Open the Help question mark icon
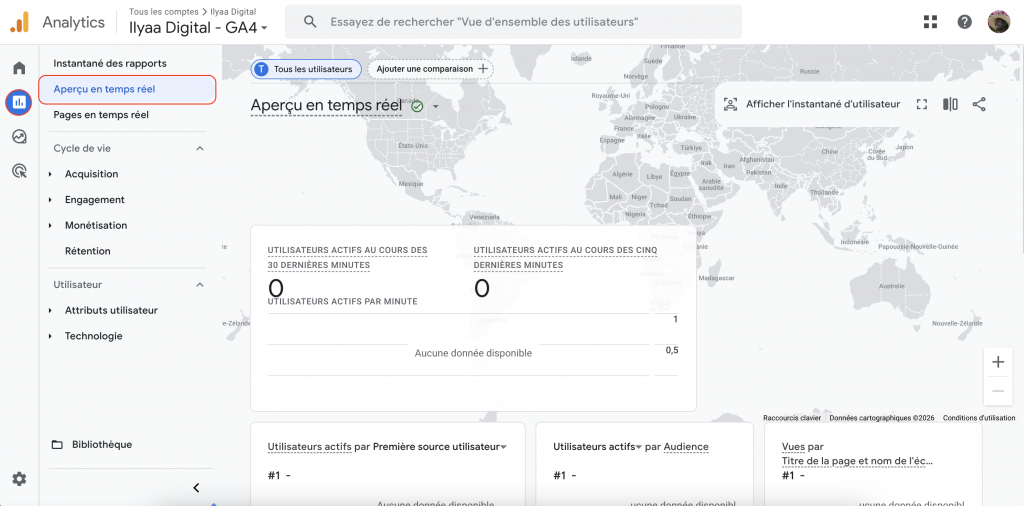Image resolution: width=1024 pixels, height=506 pixels. click(965, 22)
